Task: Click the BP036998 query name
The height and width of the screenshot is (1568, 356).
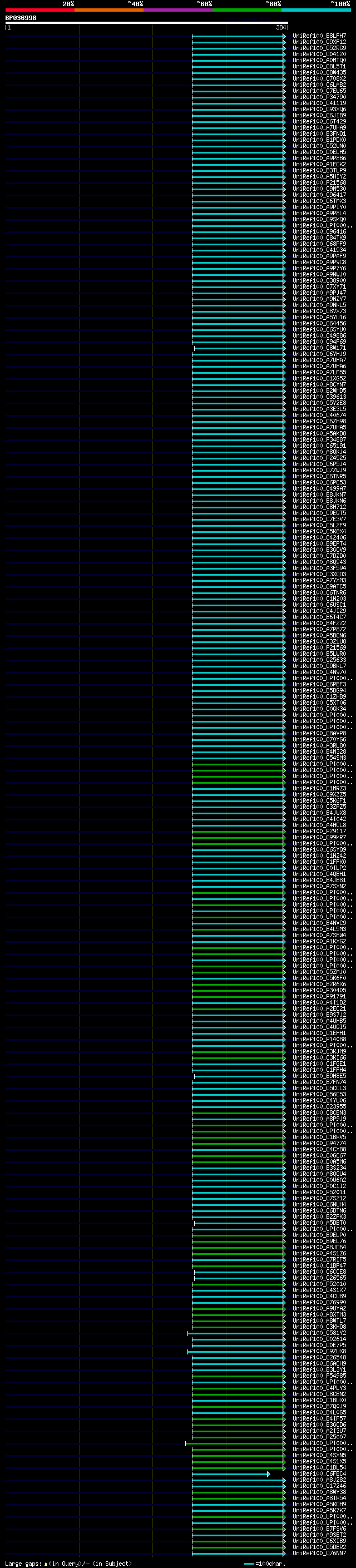Action: click(21, 18)
